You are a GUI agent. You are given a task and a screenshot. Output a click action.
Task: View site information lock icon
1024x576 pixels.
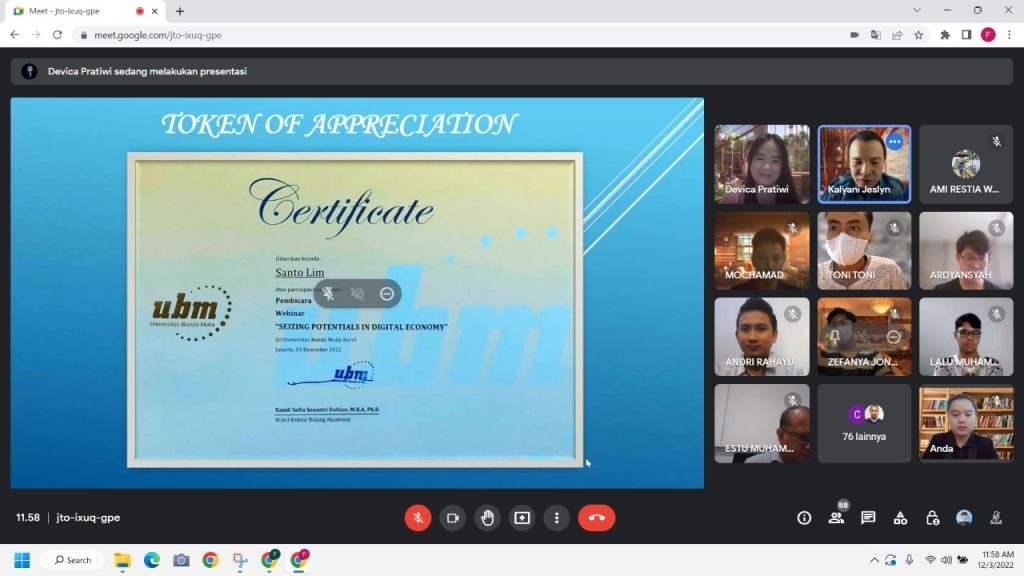pyautogui.click(x=84, y=35)
